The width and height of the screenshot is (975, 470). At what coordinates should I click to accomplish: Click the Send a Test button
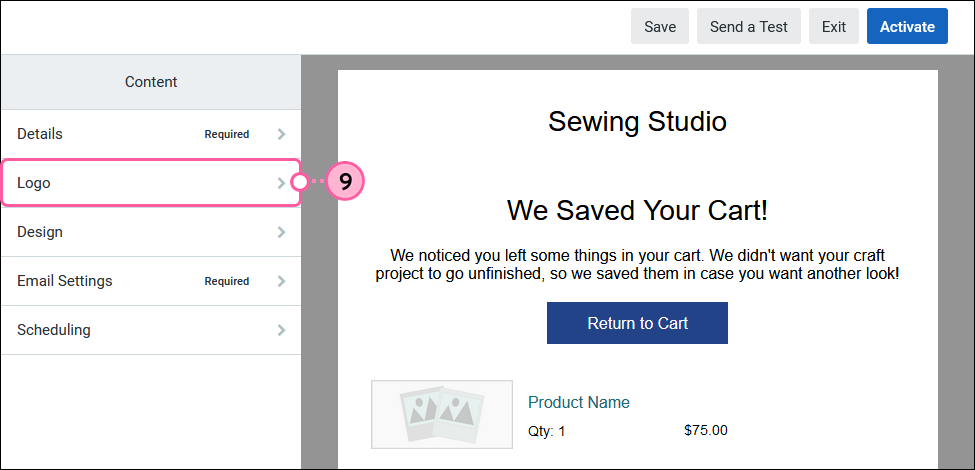point(749,27)
